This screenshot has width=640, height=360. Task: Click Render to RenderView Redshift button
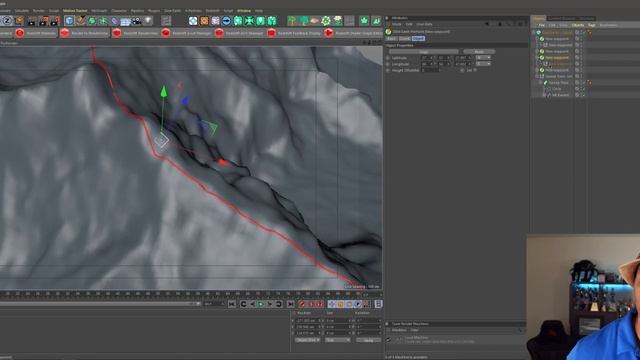[x=84, y=33]
